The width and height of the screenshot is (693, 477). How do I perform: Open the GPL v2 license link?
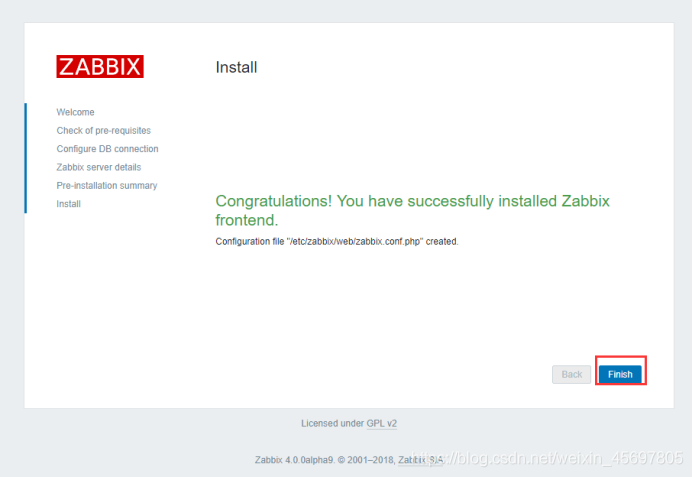381,424
